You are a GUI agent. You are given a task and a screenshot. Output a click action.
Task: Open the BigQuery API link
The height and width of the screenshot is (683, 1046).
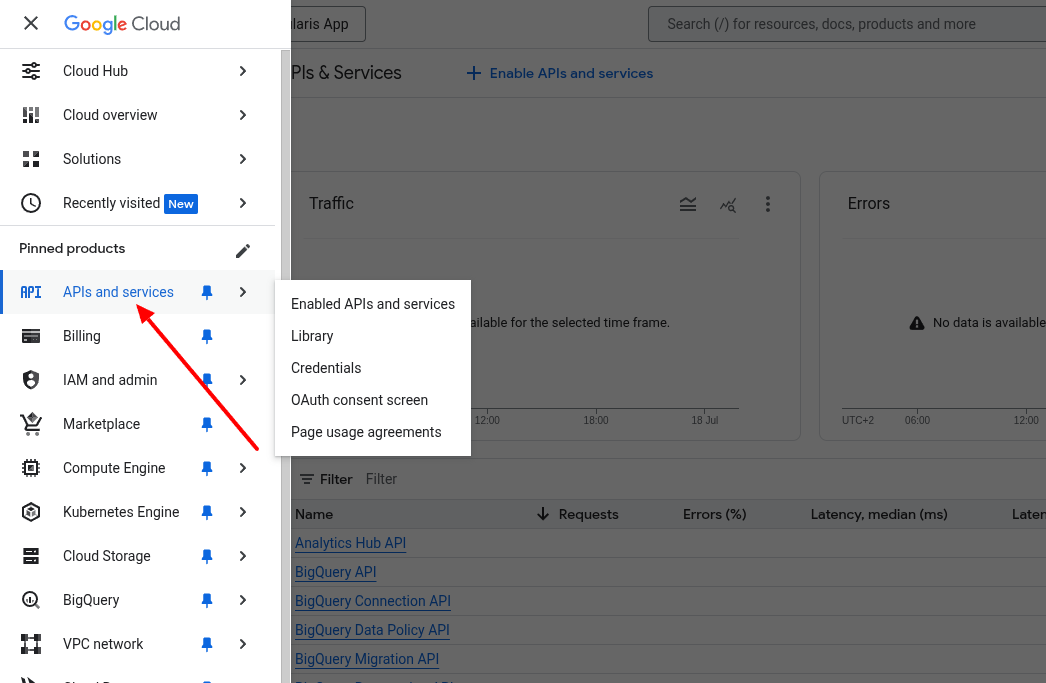coord(336,572)
